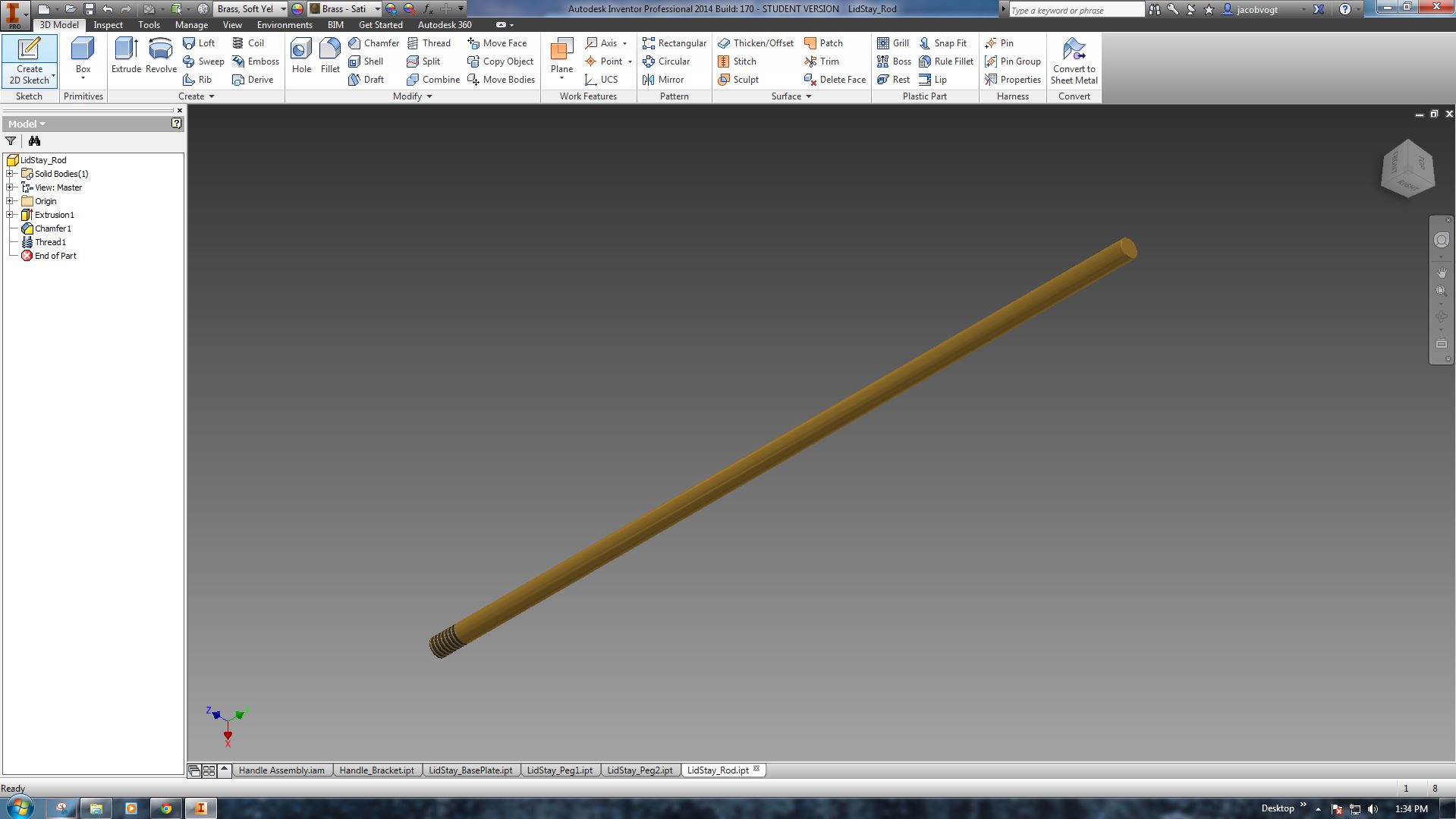The height and width of the screenshot is (819, 1456).
Task: Expand the Modify panel dropdown
Action: click(413, 96)
